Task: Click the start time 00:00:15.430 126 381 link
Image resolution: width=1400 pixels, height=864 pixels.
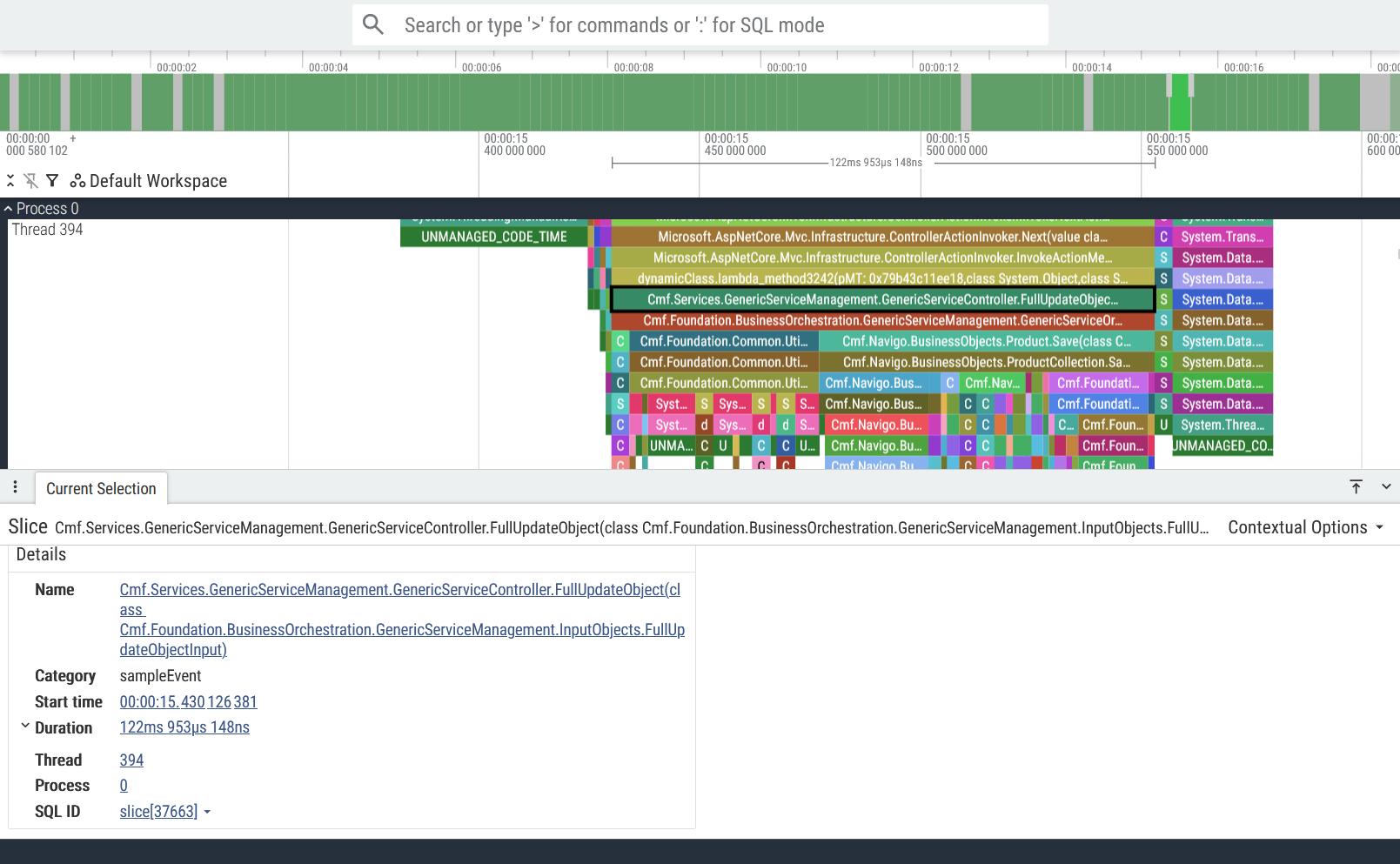Action: tap(188, 701)
